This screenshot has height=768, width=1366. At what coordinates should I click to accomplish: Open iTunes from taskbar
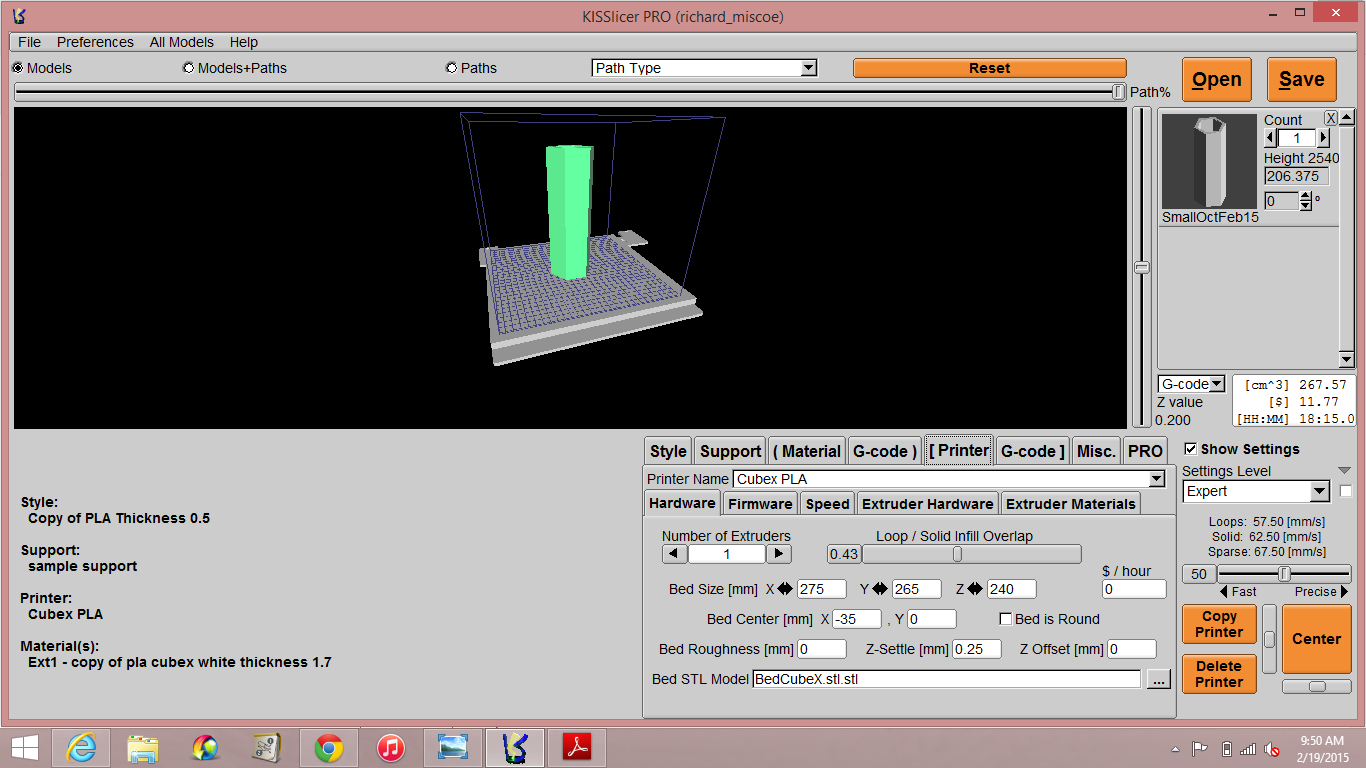(391, 747)
